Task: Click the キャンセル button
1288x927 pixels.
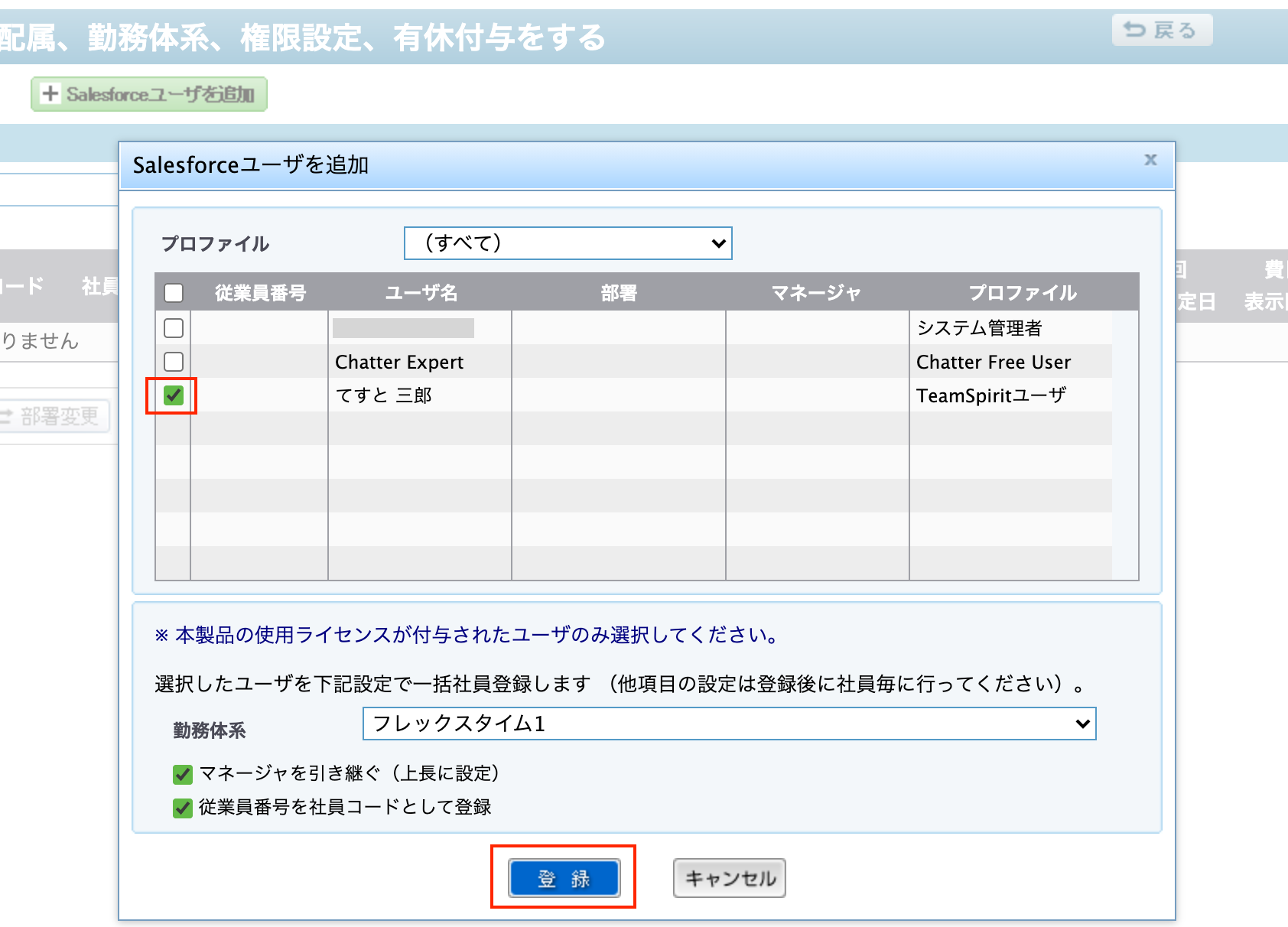Action: 729,878
